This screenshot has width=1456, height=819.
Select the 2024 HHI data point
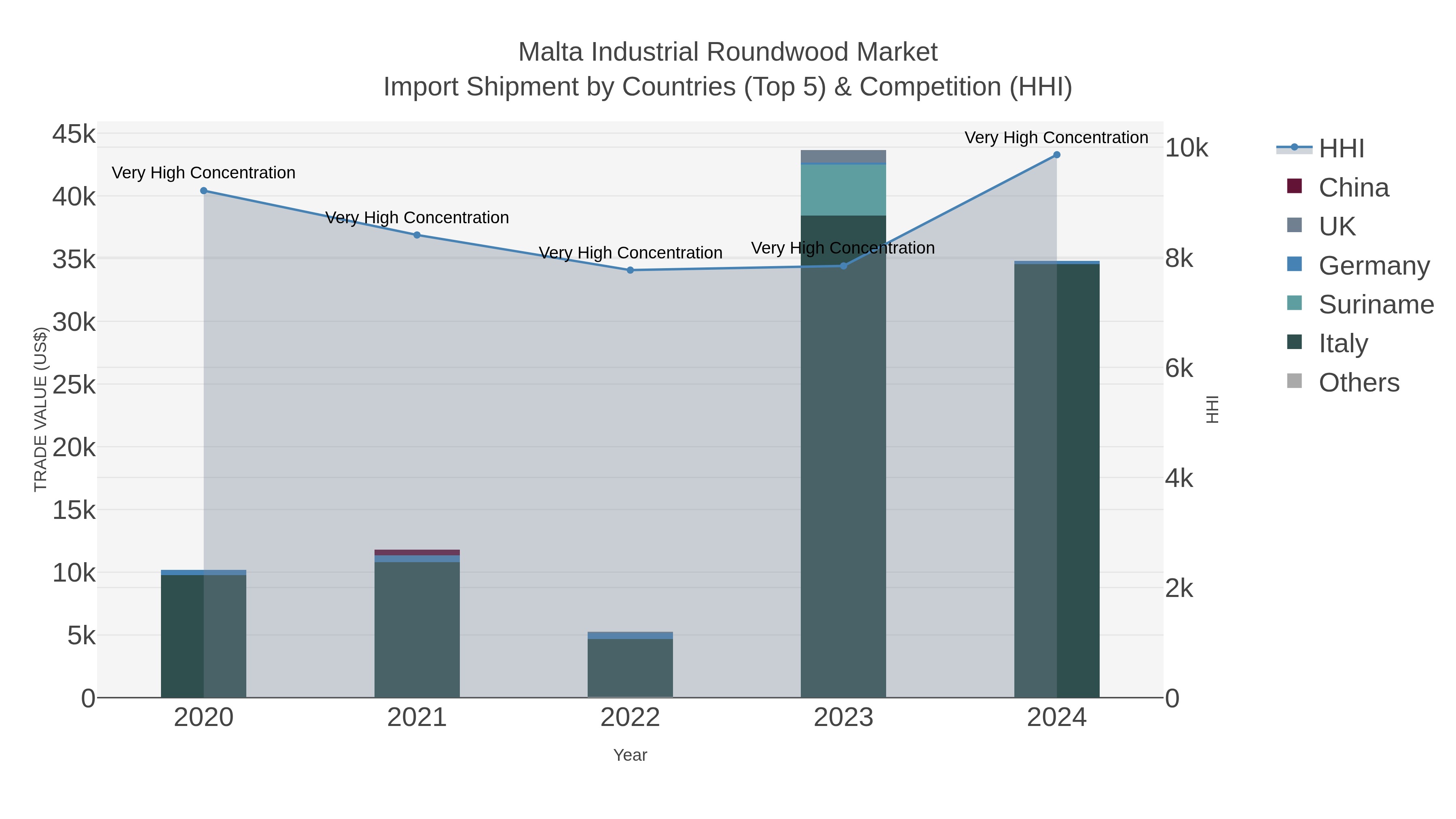[1057, 155]
